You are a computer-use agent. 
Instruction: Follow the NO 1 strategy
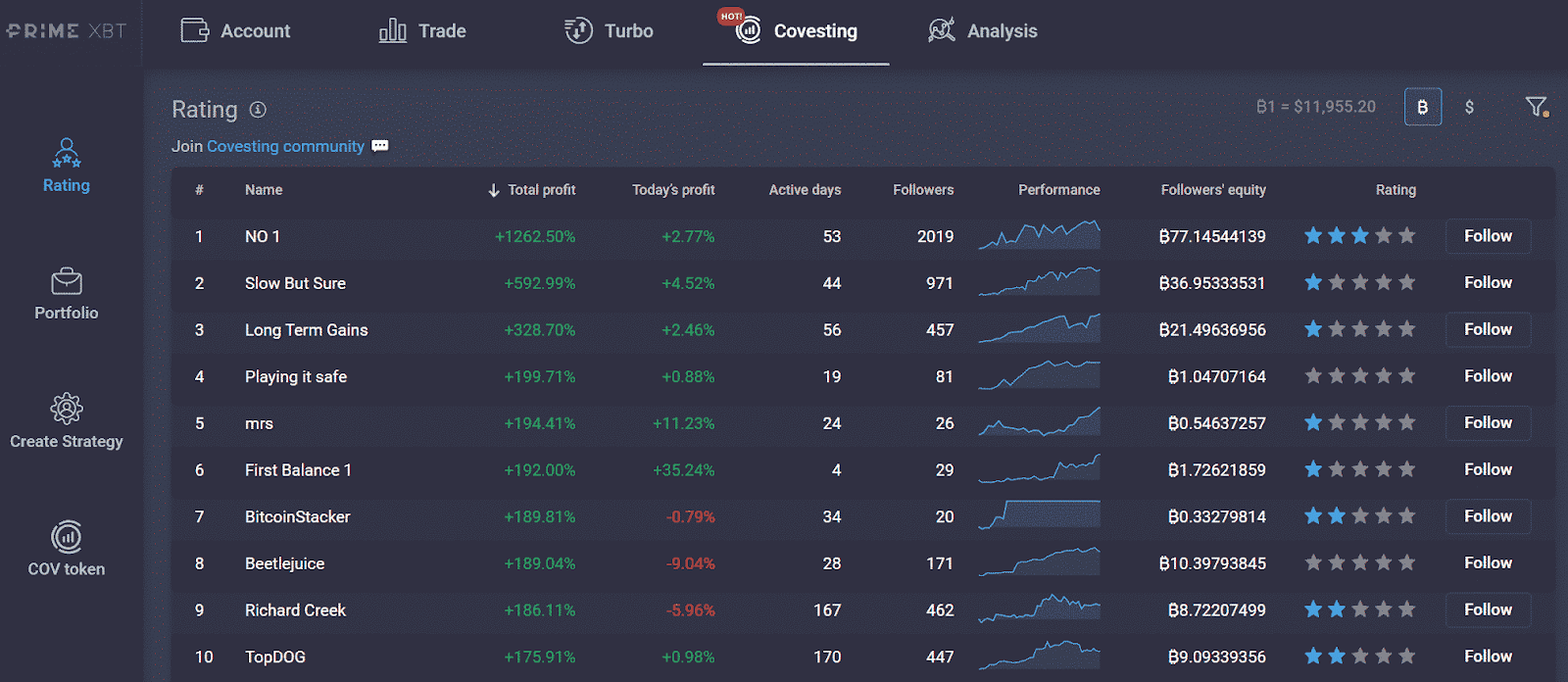pyautogui.click(x=1488, y=236)
